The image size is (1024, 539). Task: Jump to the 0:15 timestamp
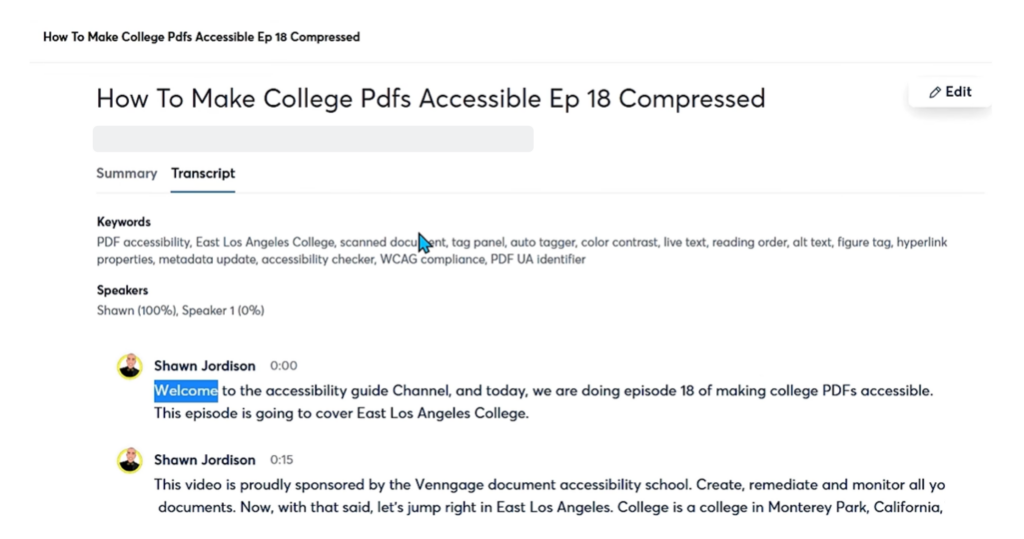(x=283, y=460)
